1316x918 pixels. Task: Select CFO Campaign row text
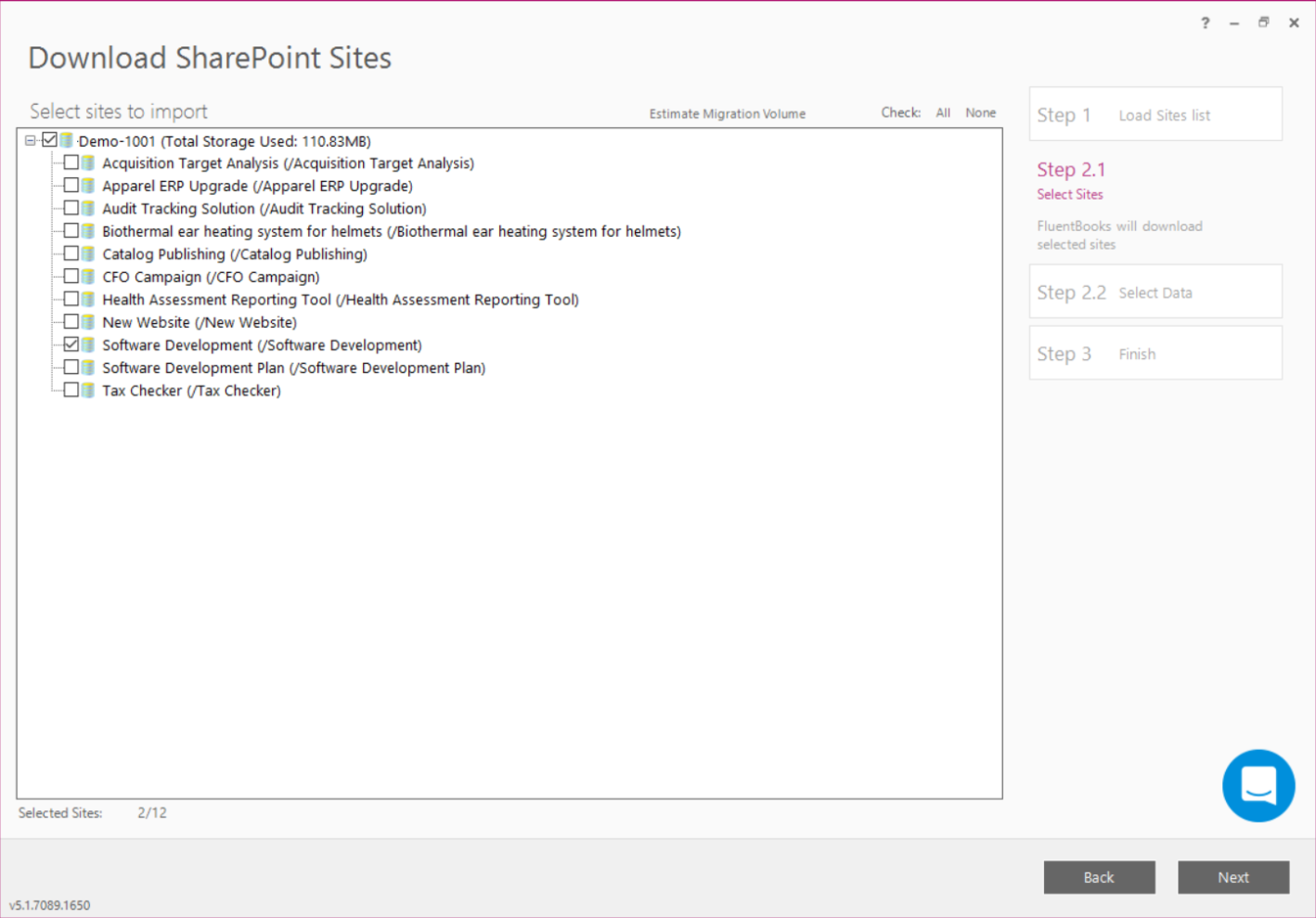tap(211, 277)
